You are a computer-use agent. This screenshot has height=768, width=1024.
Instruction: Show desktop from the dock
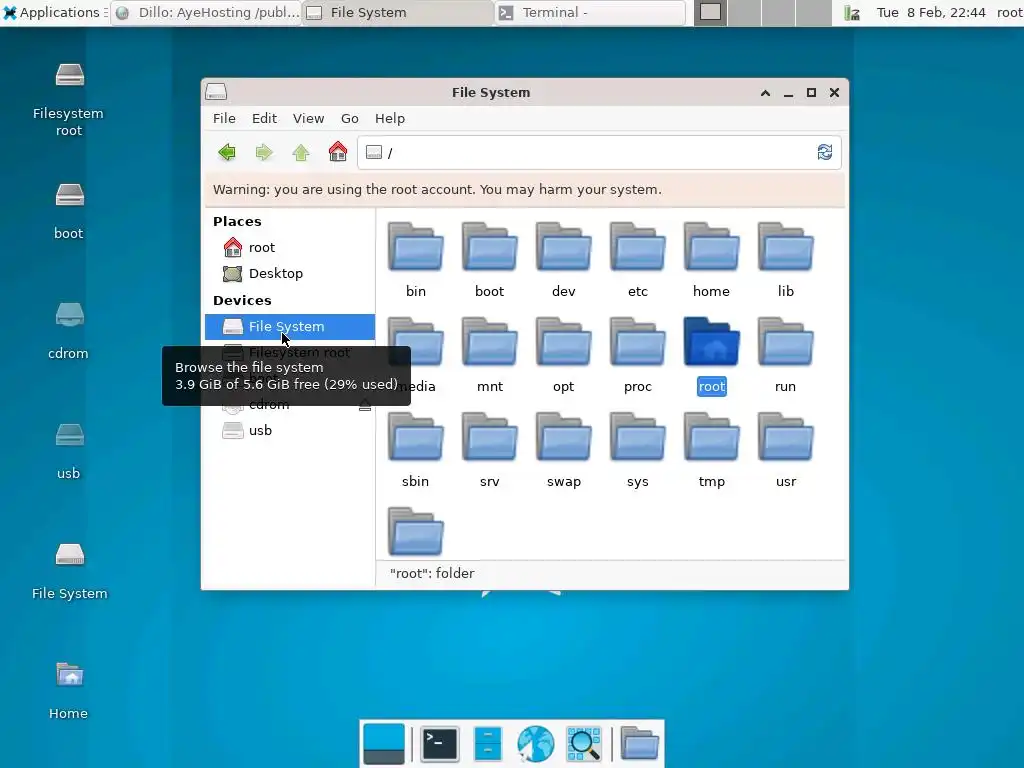point(384,744)
